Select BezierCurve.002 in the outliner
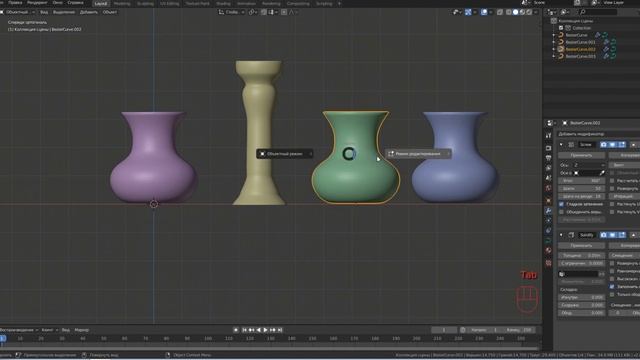The image size is (640, 360). pos(580,49)
